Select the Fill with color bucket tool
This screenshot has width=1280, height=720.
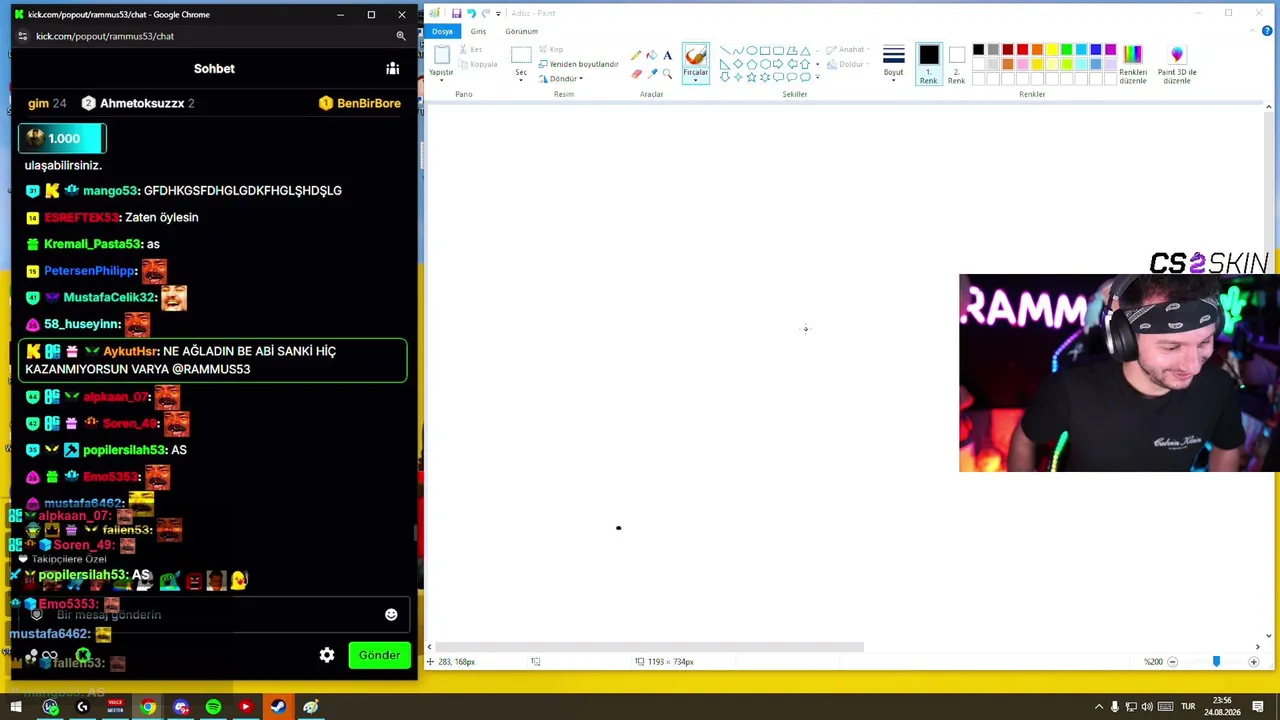(x=652, y=56)
